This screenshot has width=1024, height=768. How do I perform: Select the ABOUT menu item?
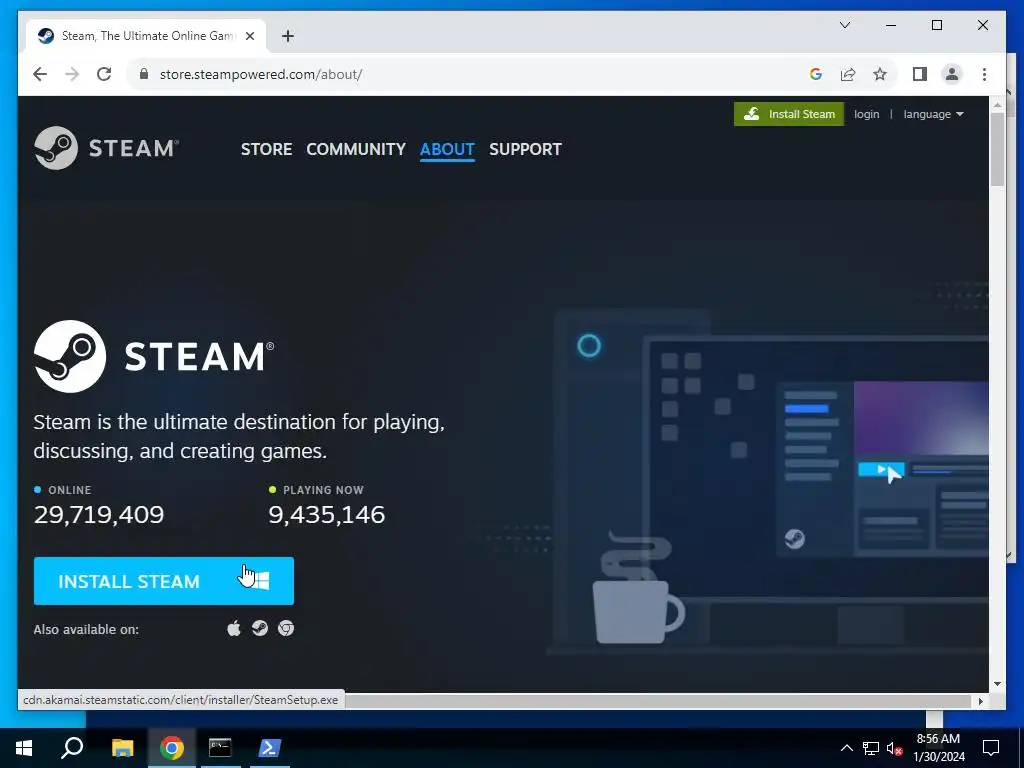tap(447, 149)
